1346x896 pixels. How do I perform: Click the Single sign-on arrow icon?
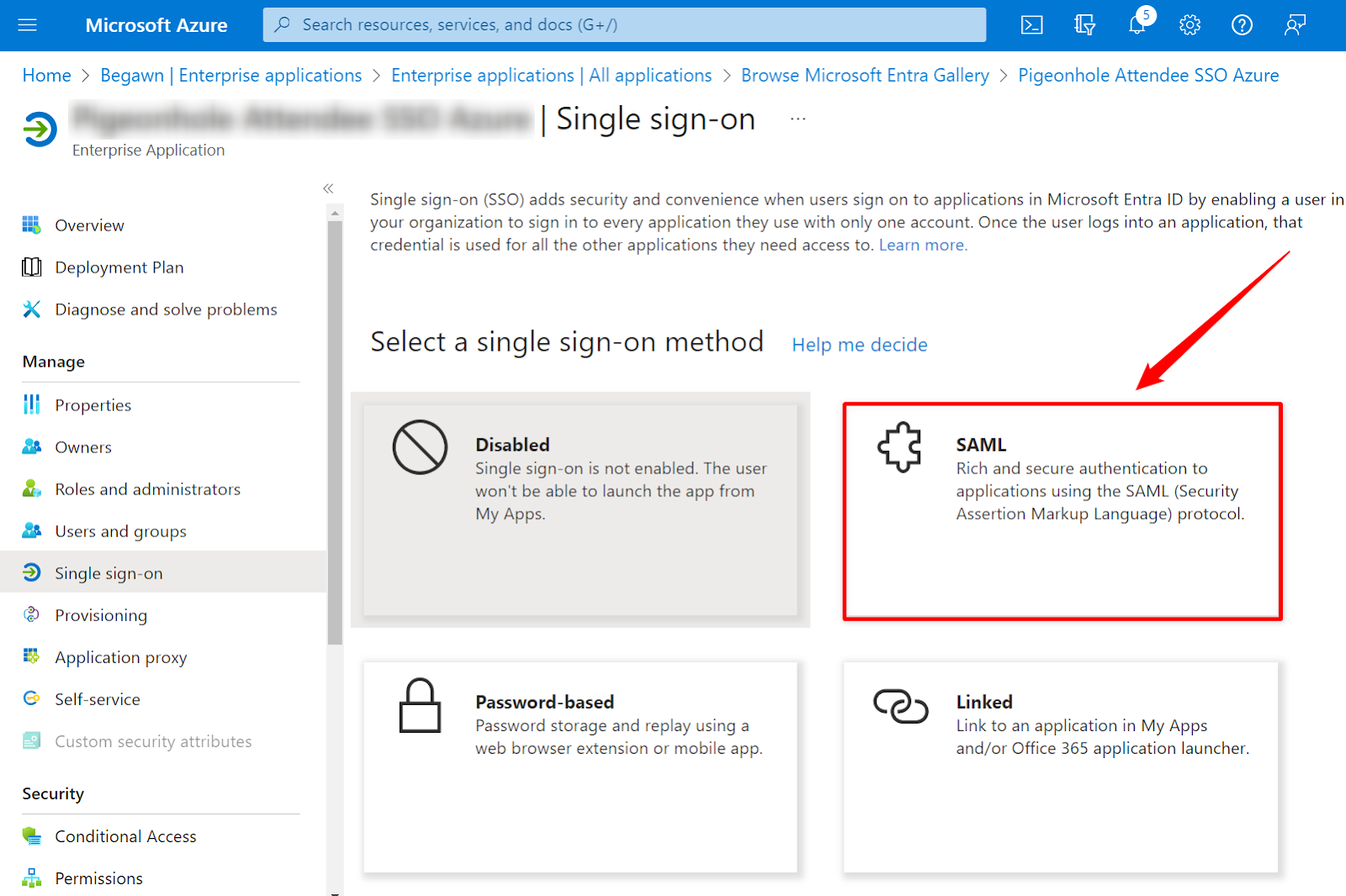pos(31,573)
